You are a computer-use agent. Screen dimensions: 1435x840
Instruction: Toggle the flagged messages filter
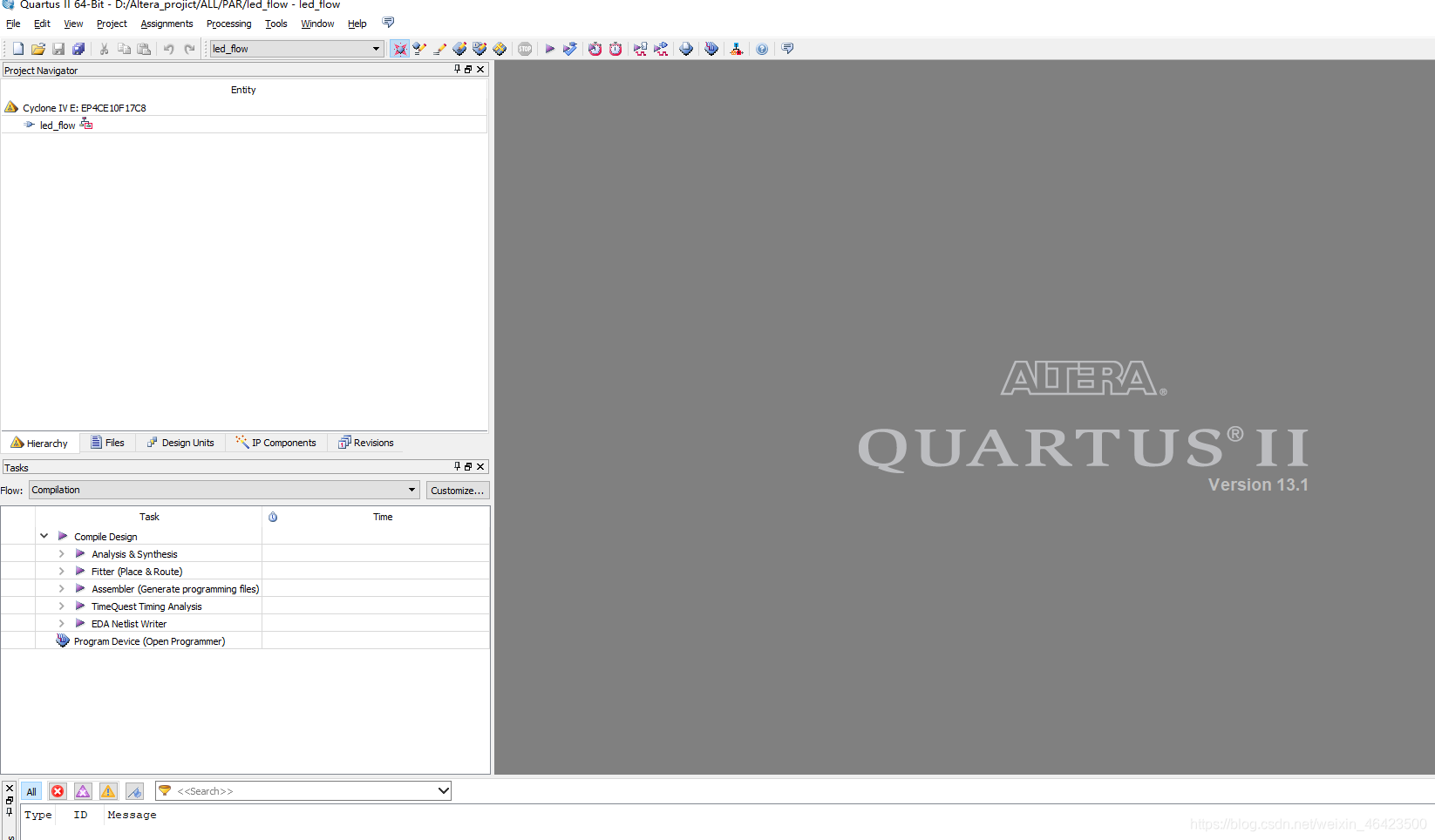pos(134,791)
